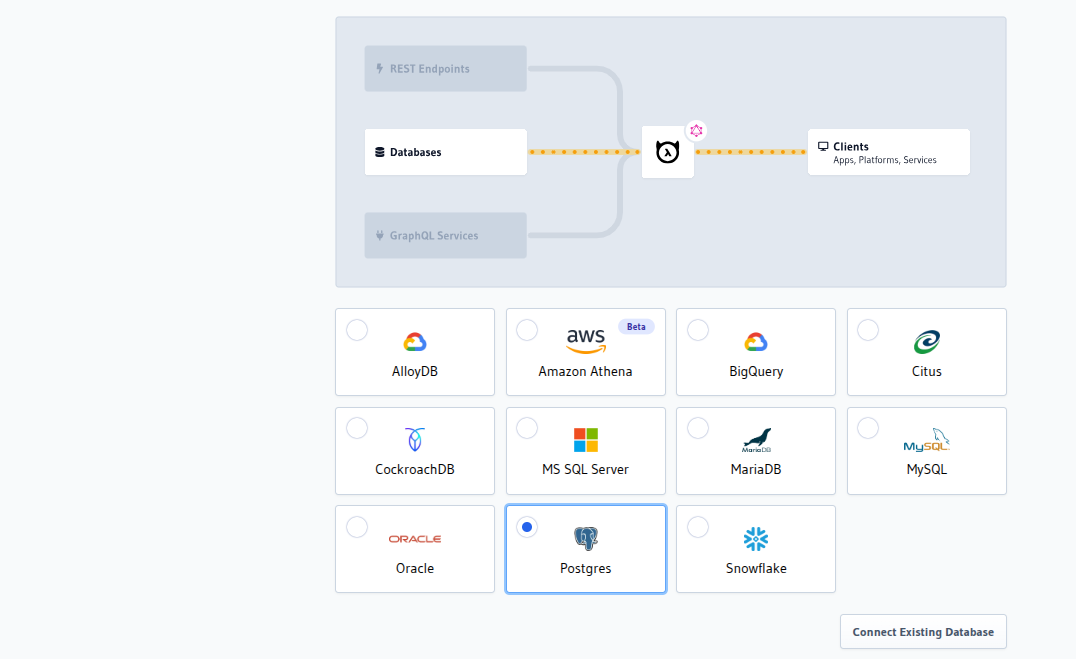This screenshot has width=1076, height=659.
Task: Click the "BigQuery" card label
Action: (x=756, y=371)
